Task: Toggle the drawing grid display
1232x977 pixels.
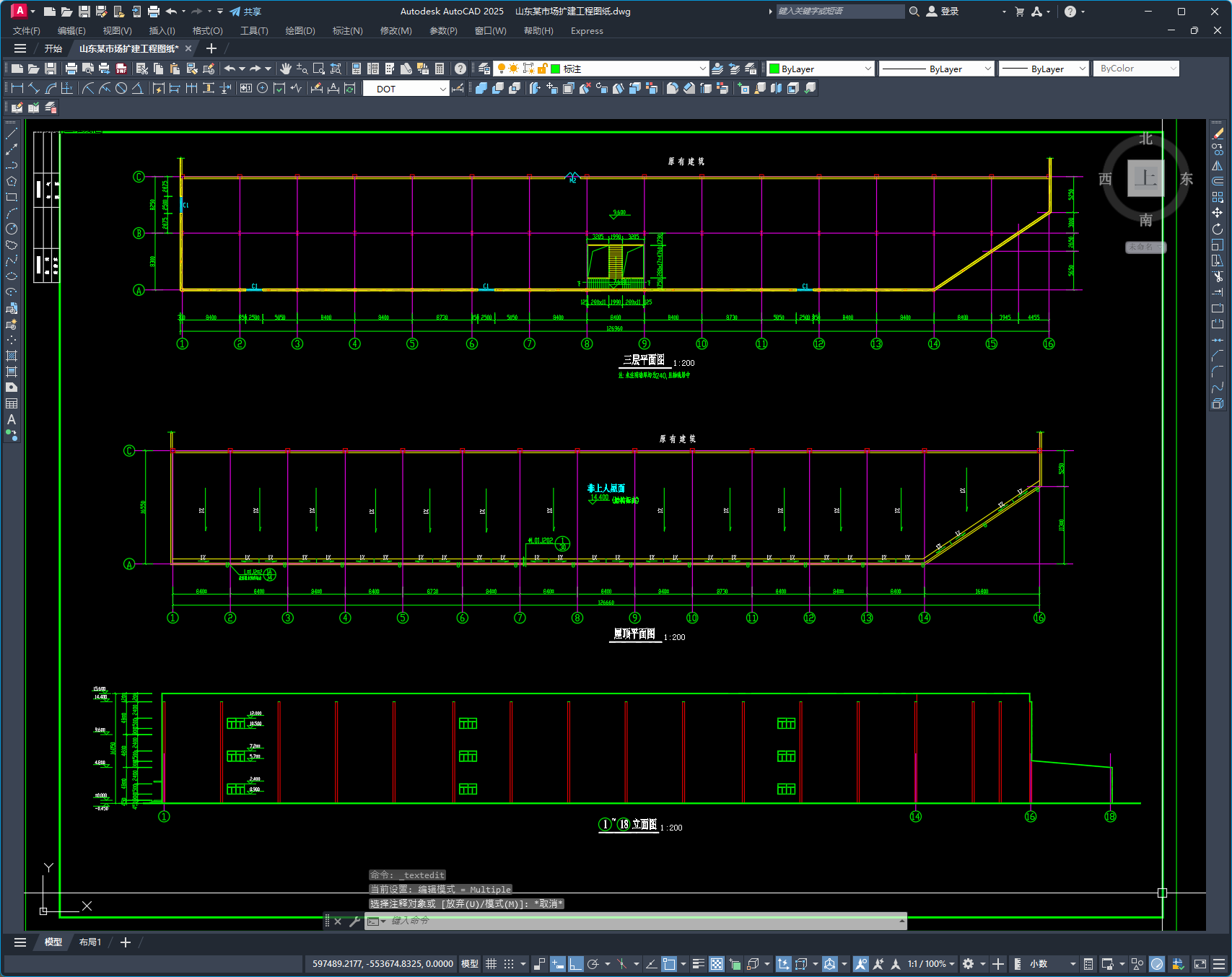Action: (x=492, y=964)
